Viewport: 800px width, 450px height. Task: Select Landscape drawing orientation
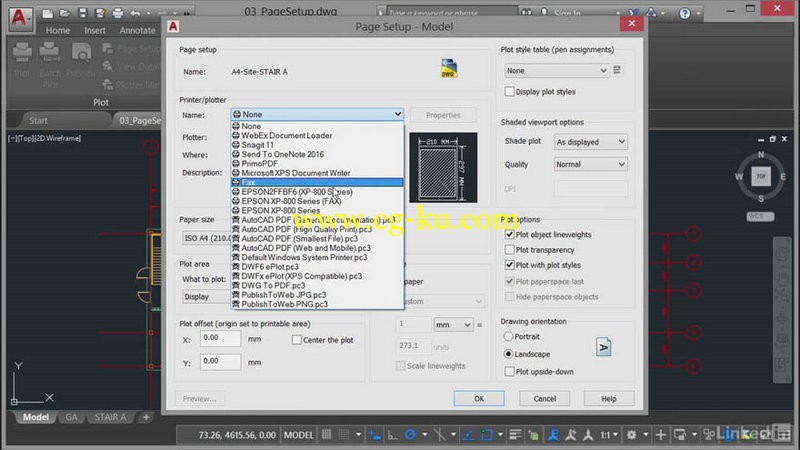pos(508,354)
